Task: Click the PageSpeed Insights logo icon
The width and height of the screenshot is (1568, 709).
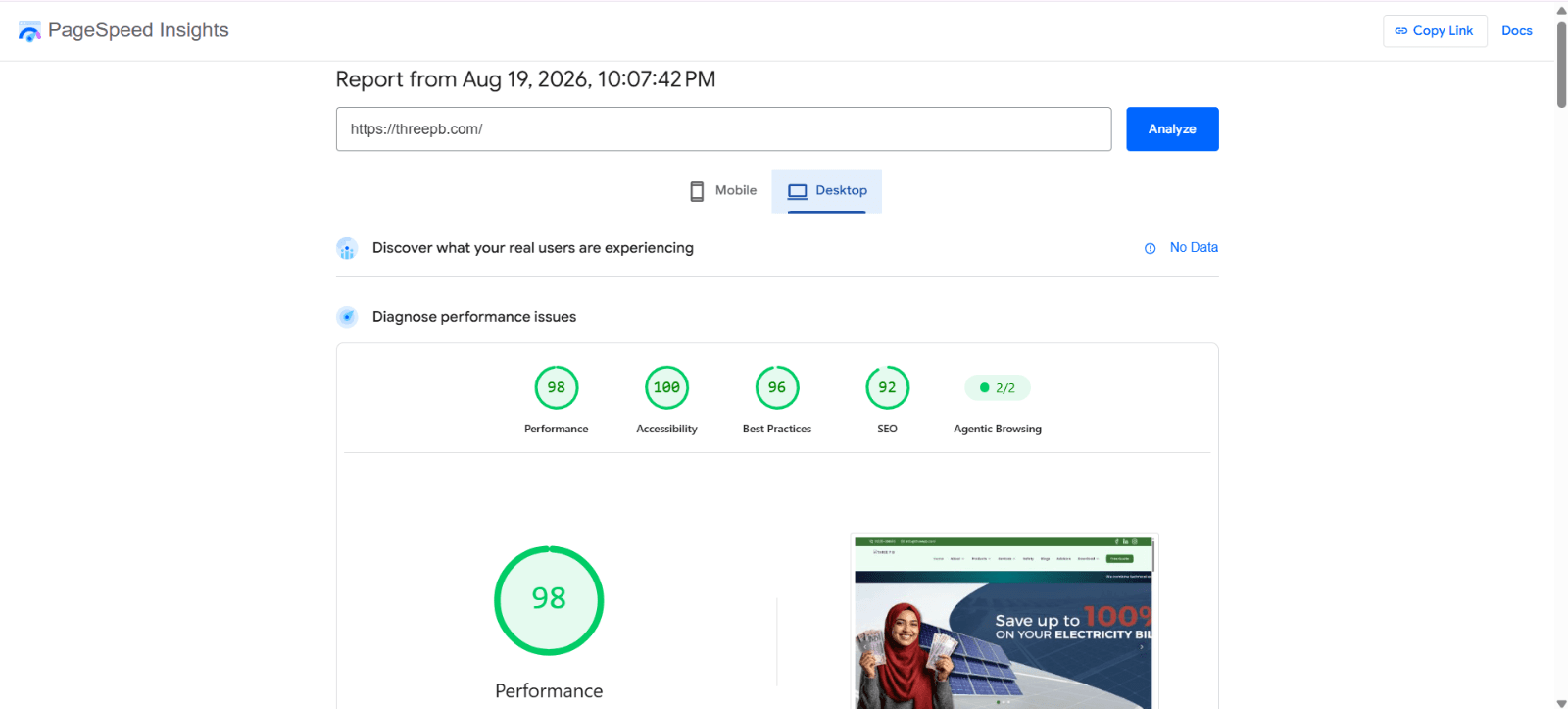Action: click(29, 31)
